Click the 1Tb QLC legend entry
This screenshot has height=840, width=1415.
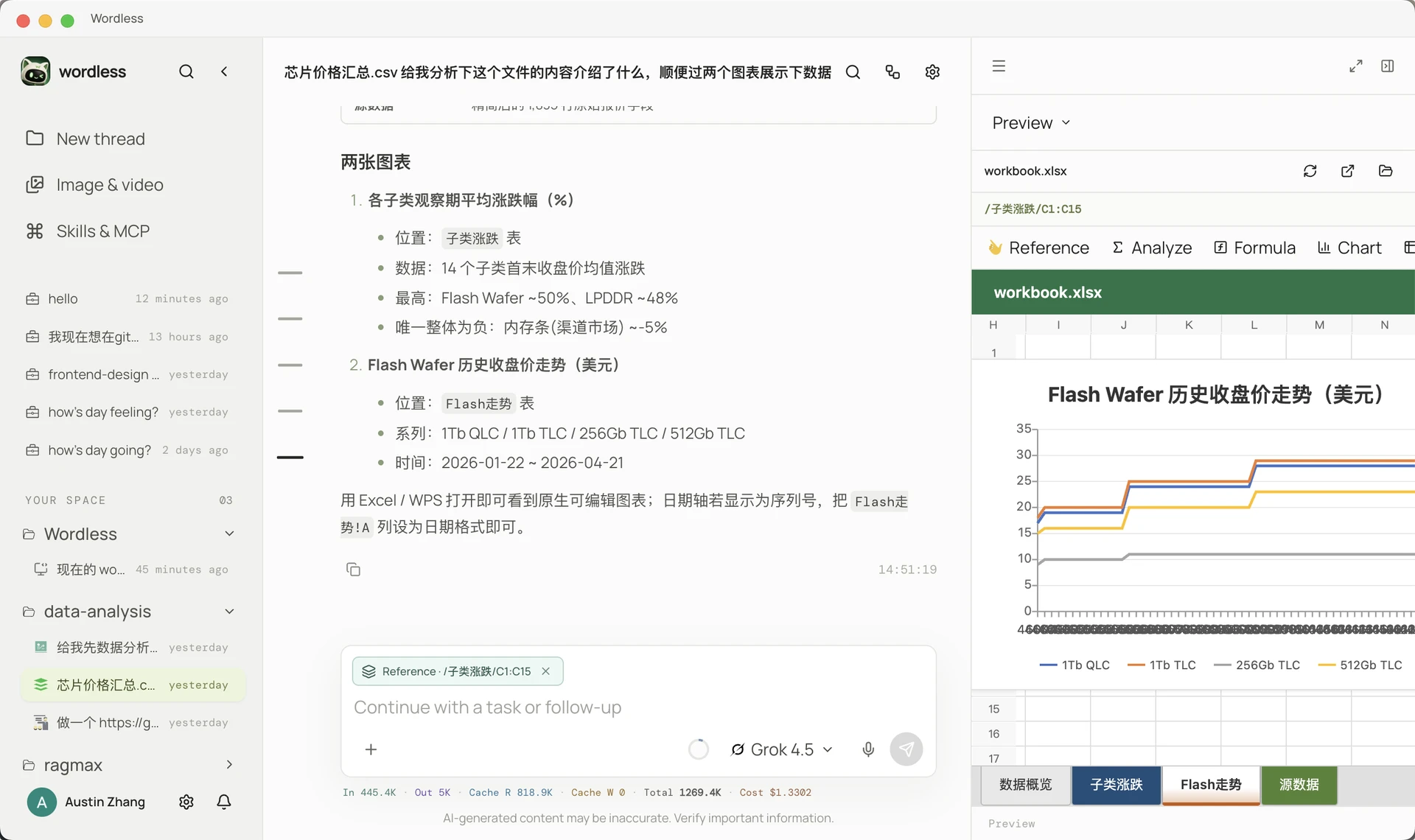click(1075, 665)
